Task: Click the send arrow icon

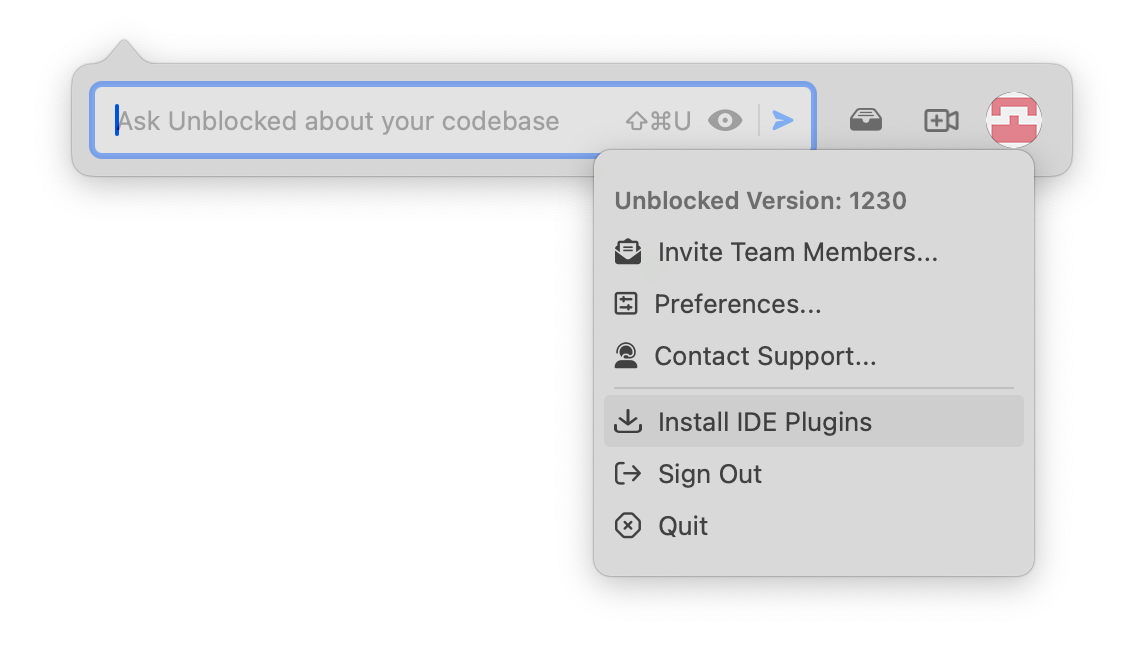Action: [783, 121]
